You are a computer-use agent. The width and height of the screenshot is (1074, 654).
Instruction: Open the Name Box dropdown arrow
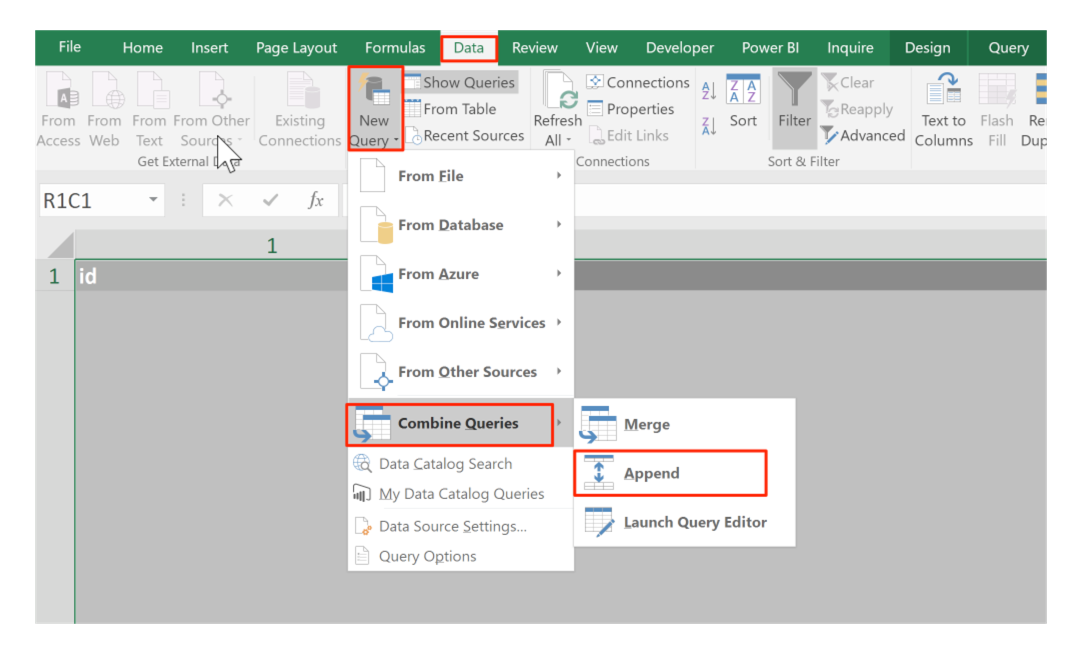(153, 200)
